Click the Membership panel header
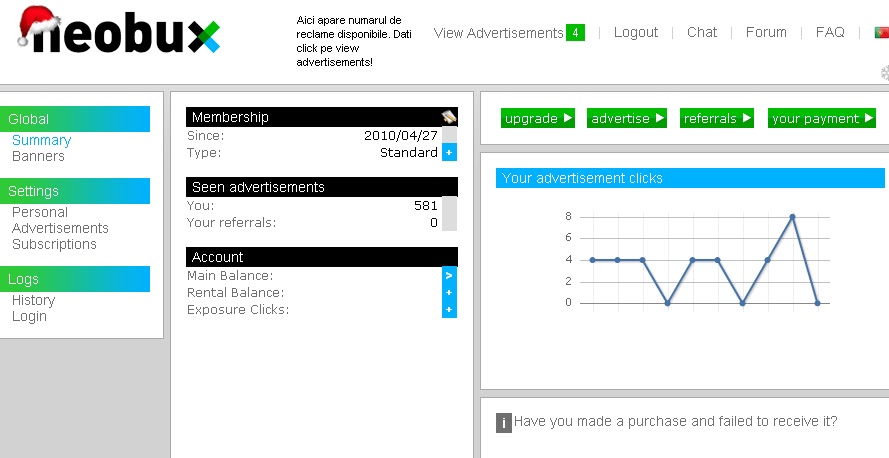Viewport: 889px width, 458px height. (x=321, y=117)
